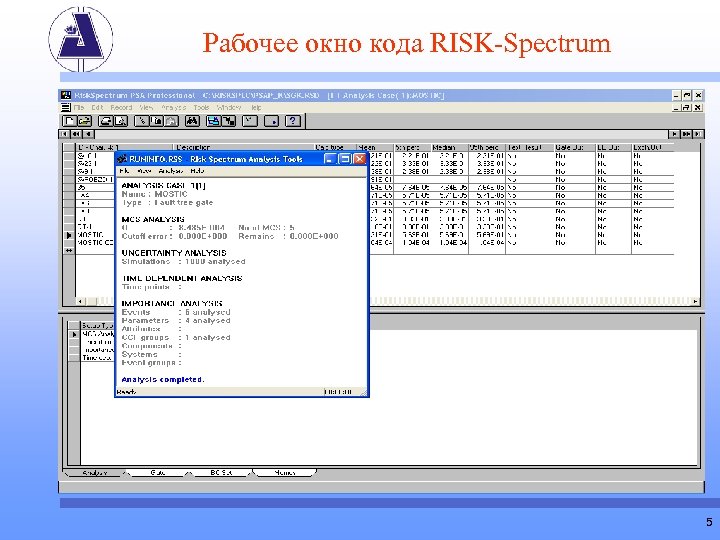Click the toolbar icon left of the dot icon
The width and height of the screenshot is (720, 540).
(x=250, y=121)
